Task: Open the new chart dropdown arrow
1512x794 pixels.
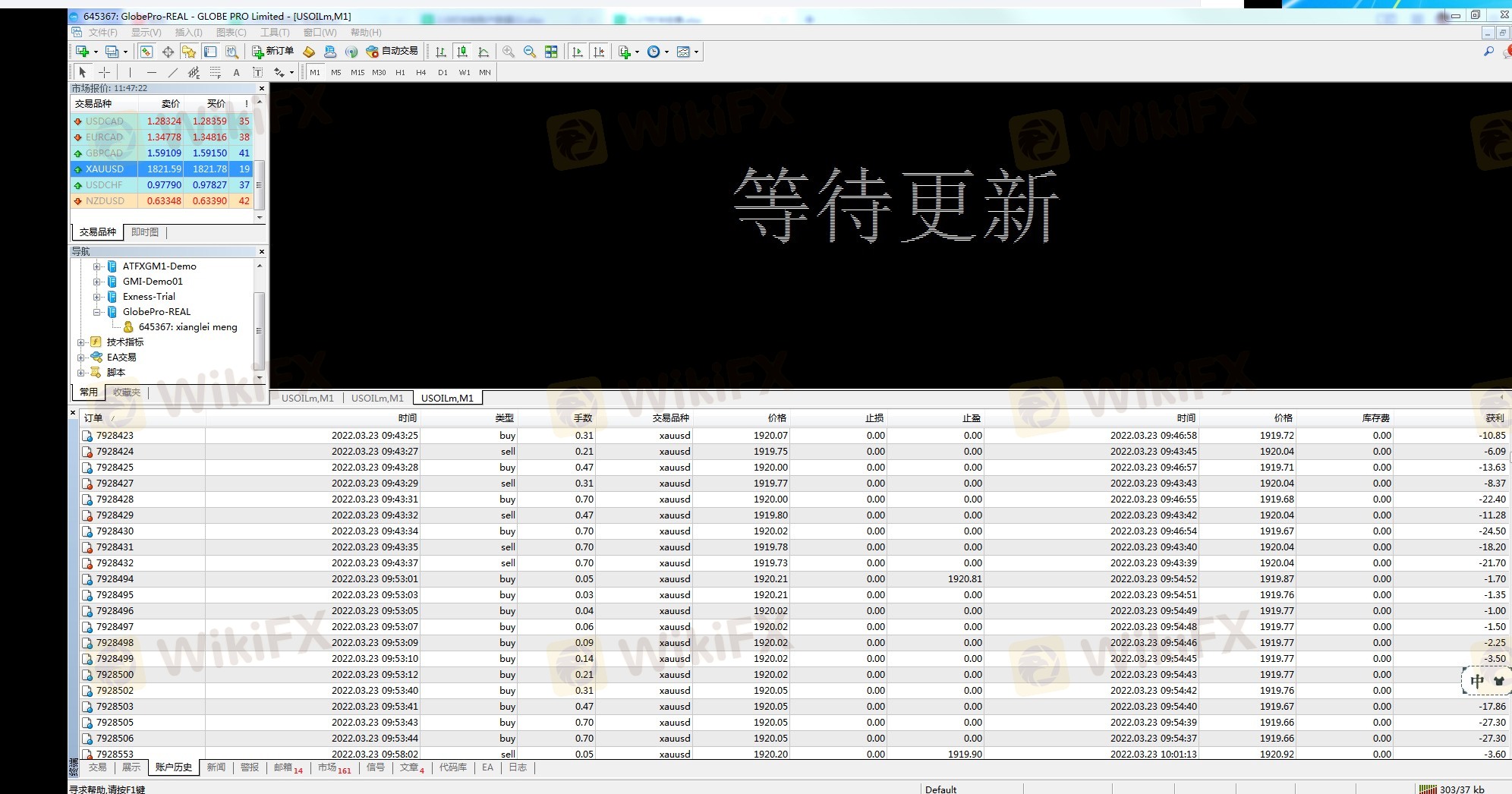Action: tap(96, 52)
